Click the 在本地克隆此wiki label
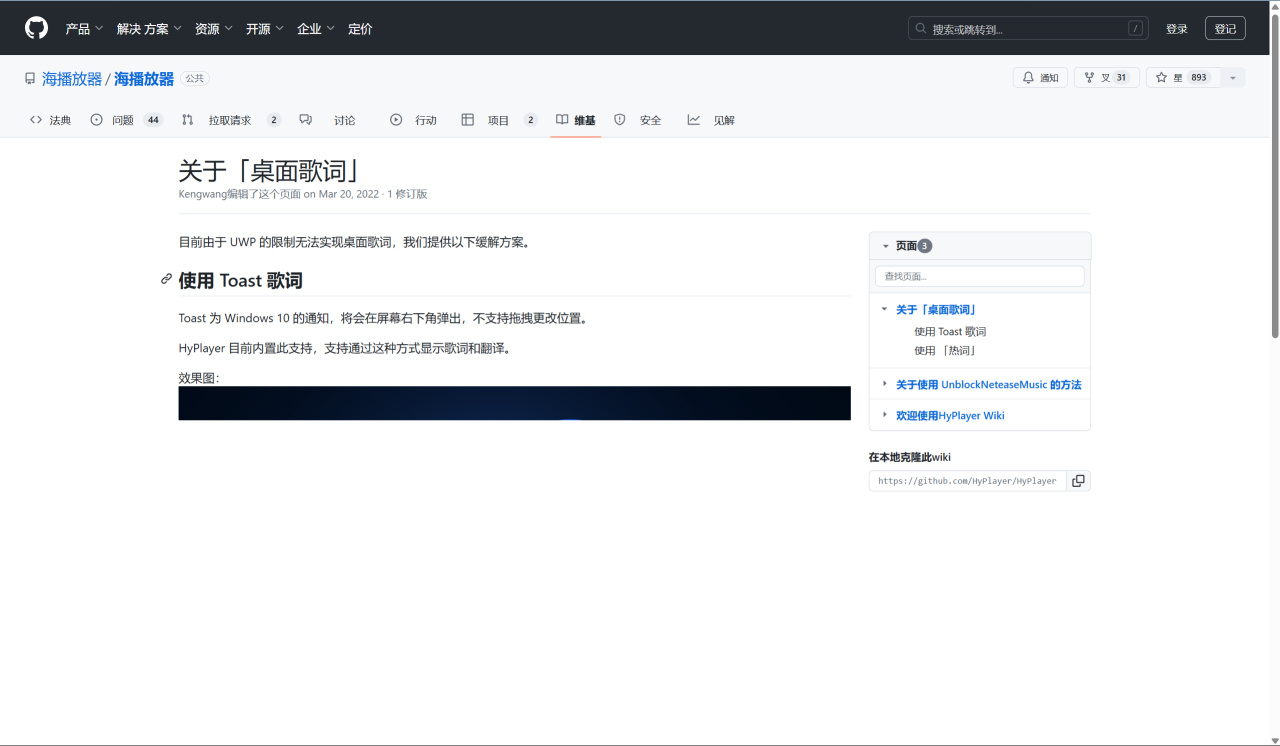 coord(910,457)
